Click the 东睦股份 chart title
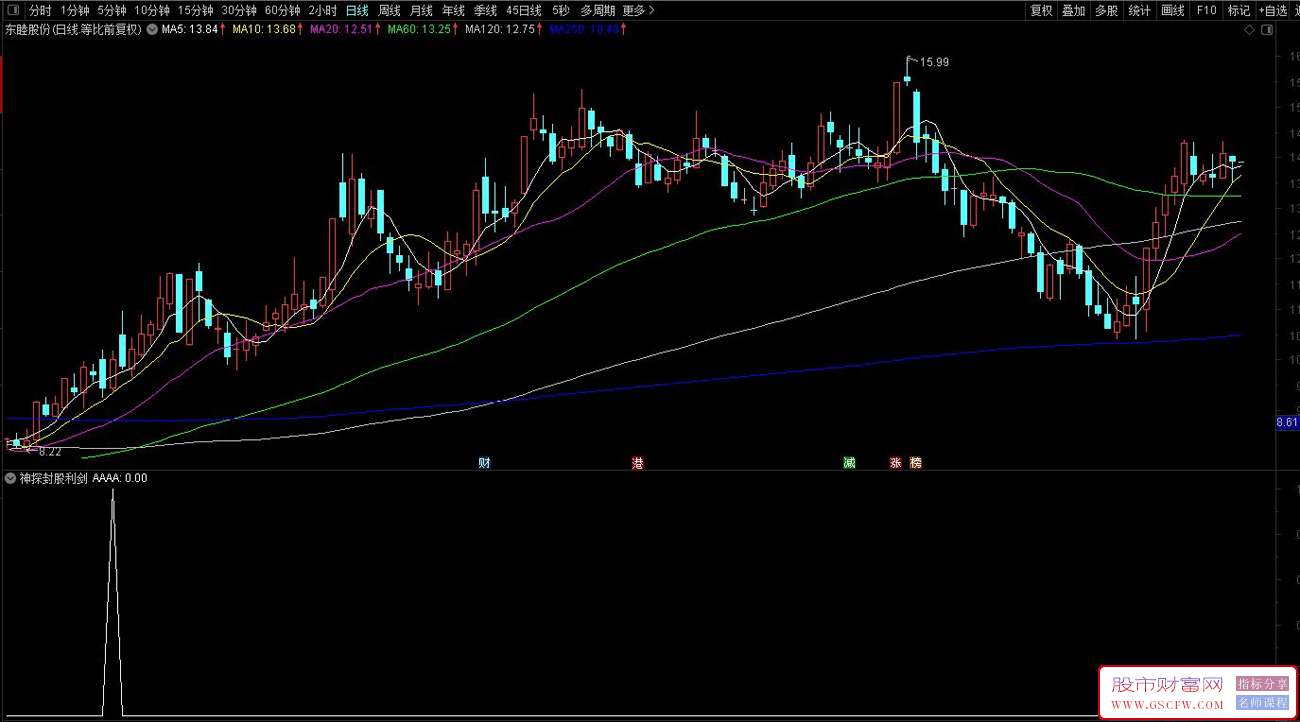The width and height of the screenshot is (1300, 722). [x=73, y=30]
